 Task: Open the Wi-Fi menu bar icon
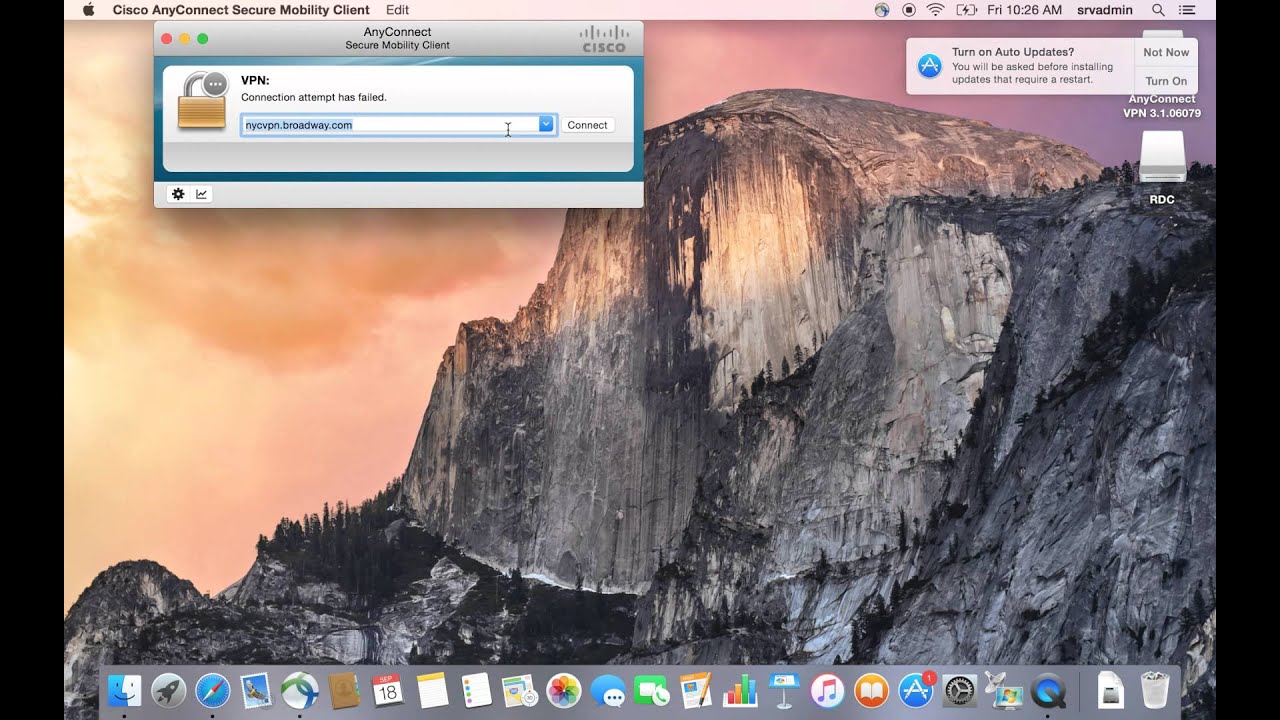pos(937,10)
